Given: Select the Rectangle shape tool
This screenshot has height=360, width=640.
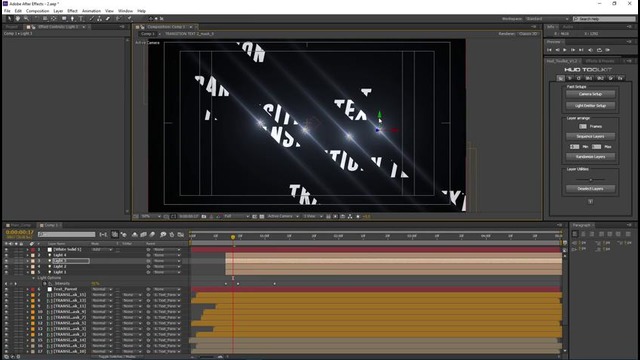Looking at the screenshot, I should (x=64, y=18).
